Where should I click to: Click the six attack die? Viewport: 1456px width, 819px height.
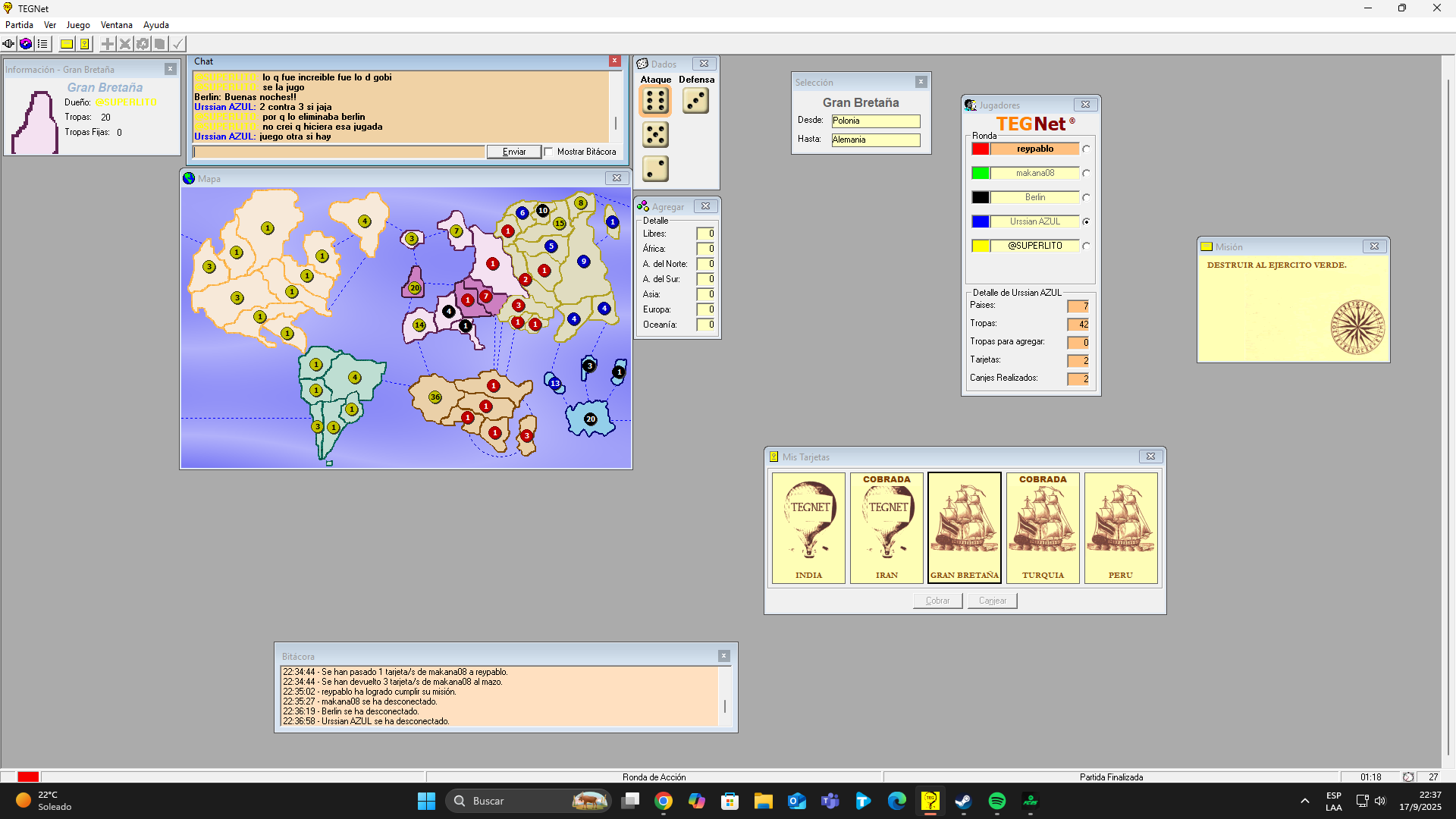coord(655,101)
